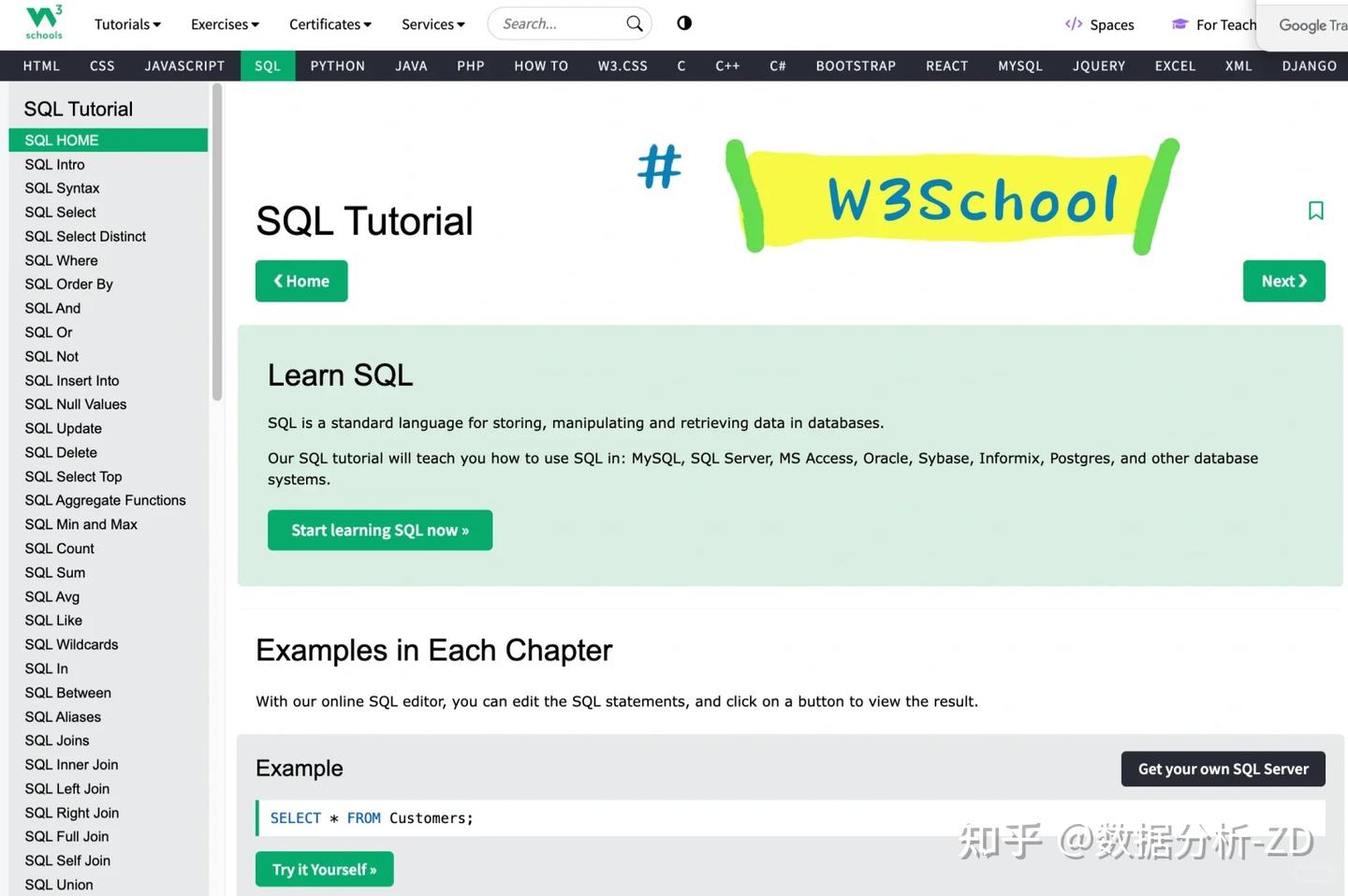Switch to the PYTHON tab
Image resolution: width=1348 pixels, height=896 pixels.
[337, 66]
